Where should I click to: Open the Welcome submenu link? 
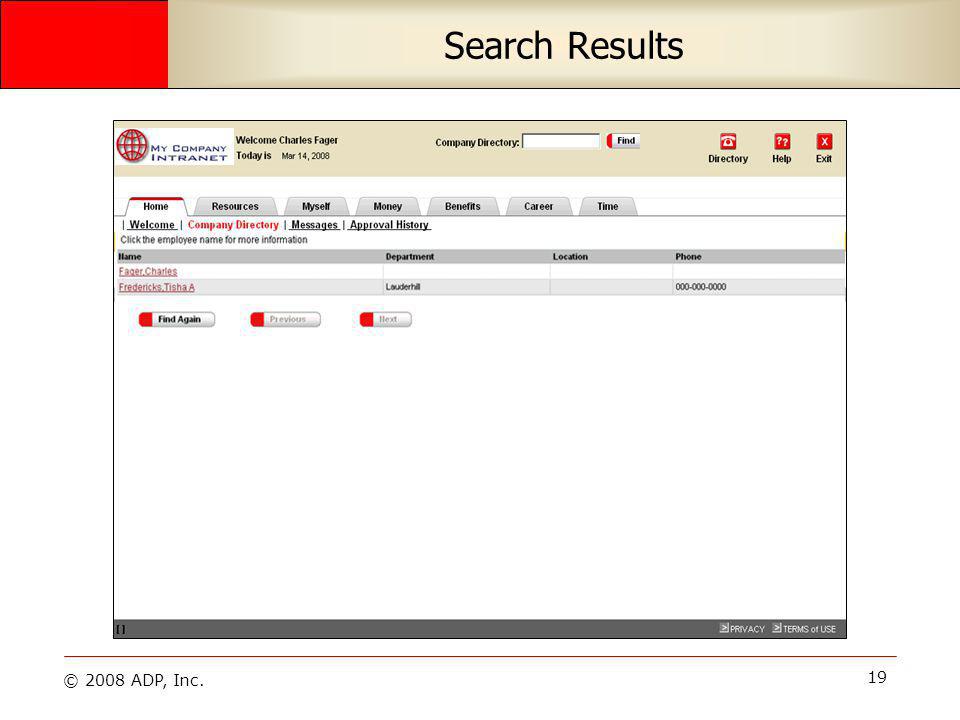point(152,225)
